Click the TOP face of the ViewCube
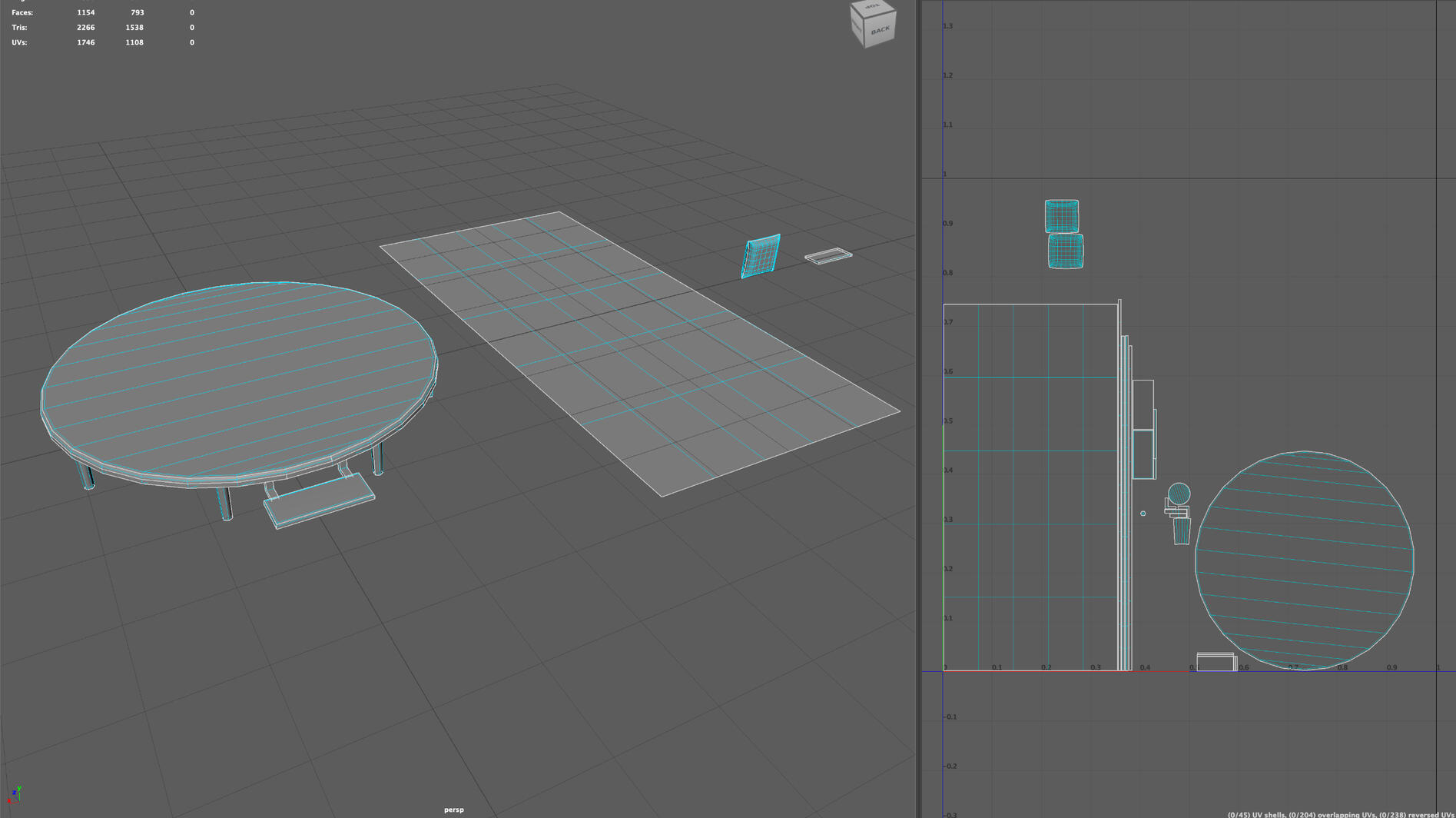Image resolution: width=1456 pixels, height=818 pixels. [x=872, y=8]
